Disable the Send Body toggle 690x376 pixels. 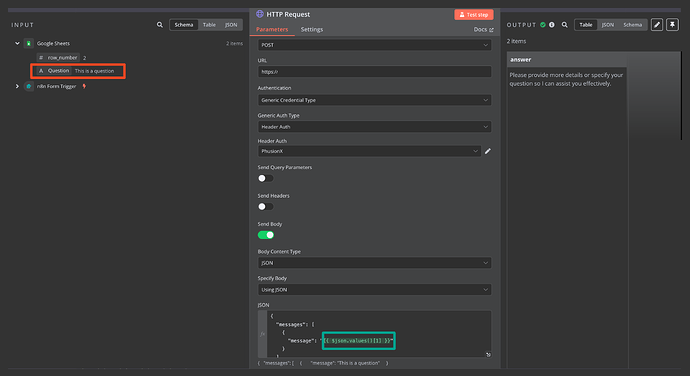coord(266,235)
